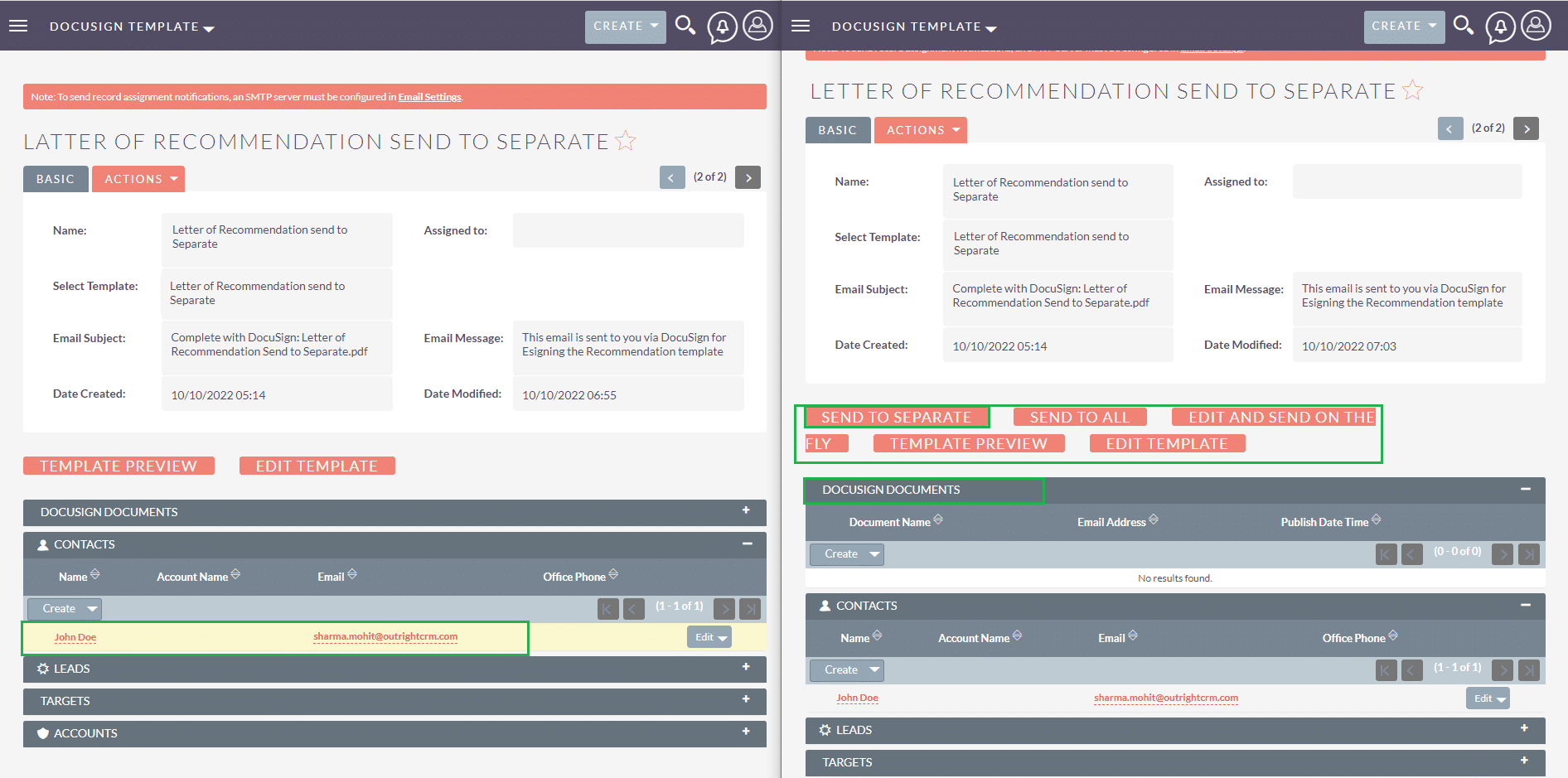
Task: Expand DOCUSIGN DOCUMENTS subpanel in left window
Action: (746, 511)
